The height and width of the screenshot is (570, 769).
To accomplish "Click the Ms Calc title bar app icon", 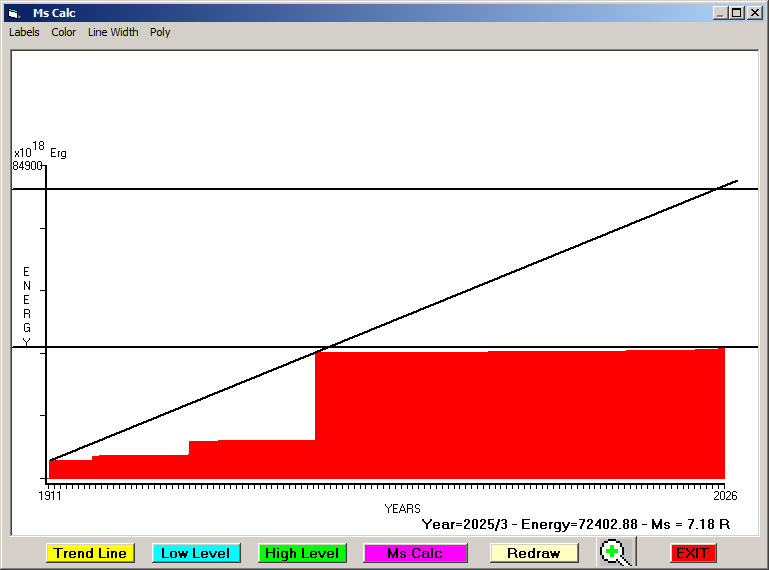I will 14,13.
